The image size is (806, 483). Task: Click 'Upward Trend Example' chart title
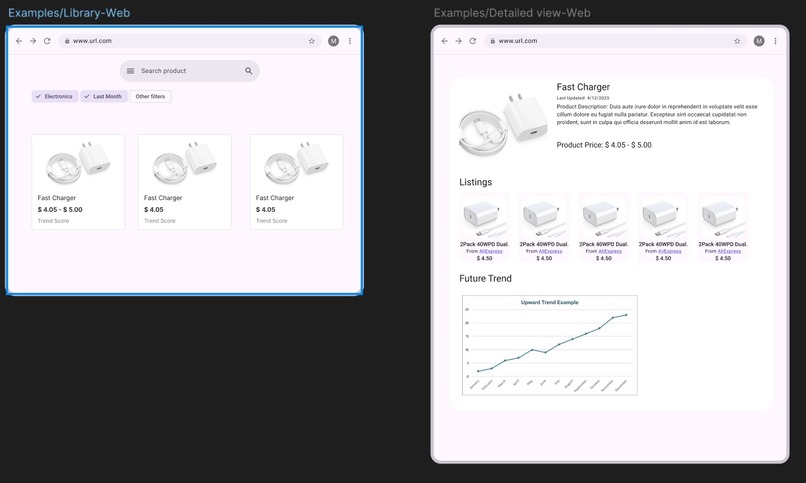tap(549, 303)
